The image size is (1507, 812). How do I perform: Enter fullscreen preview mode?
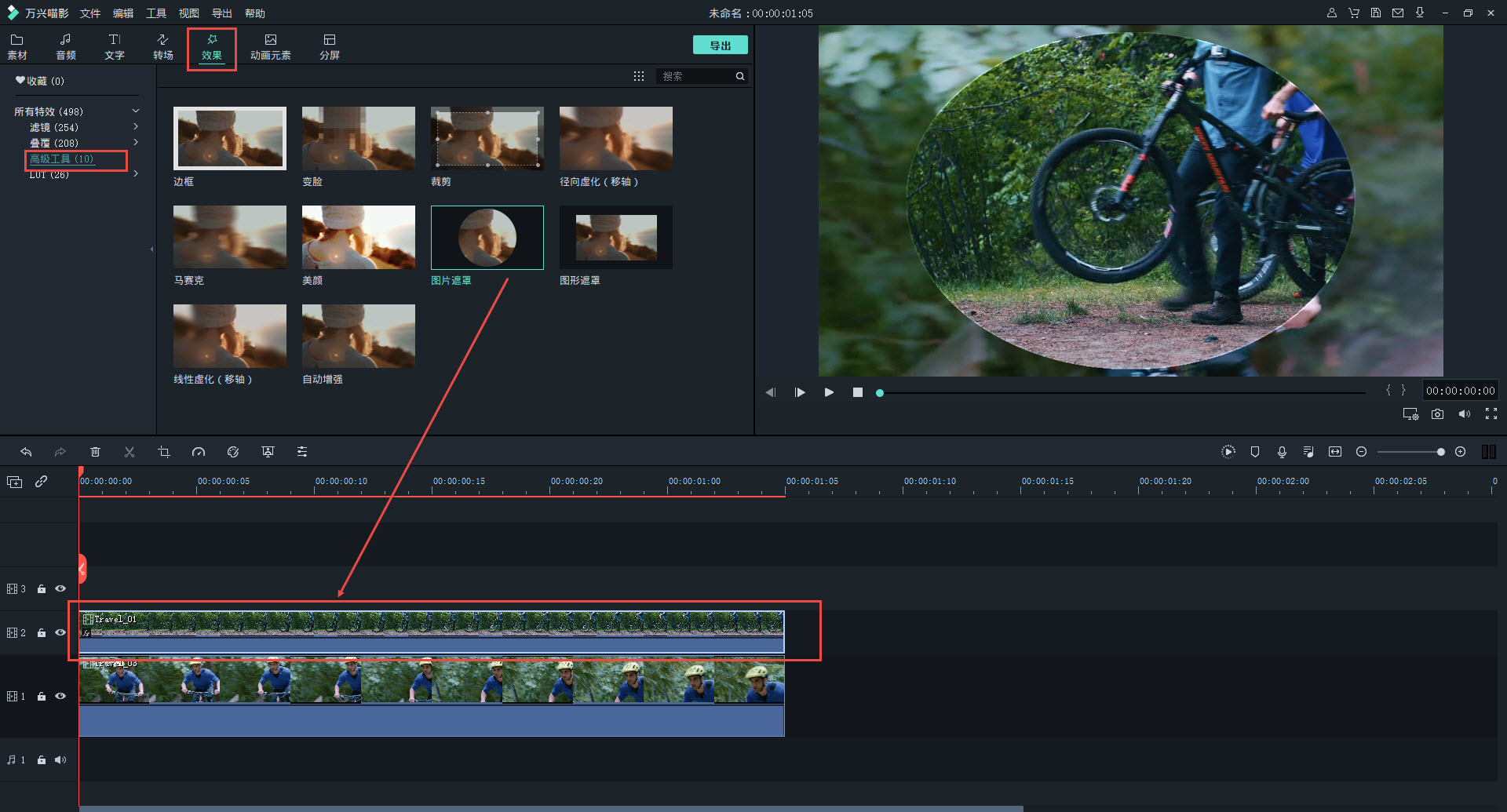[x=1491, y=414]
